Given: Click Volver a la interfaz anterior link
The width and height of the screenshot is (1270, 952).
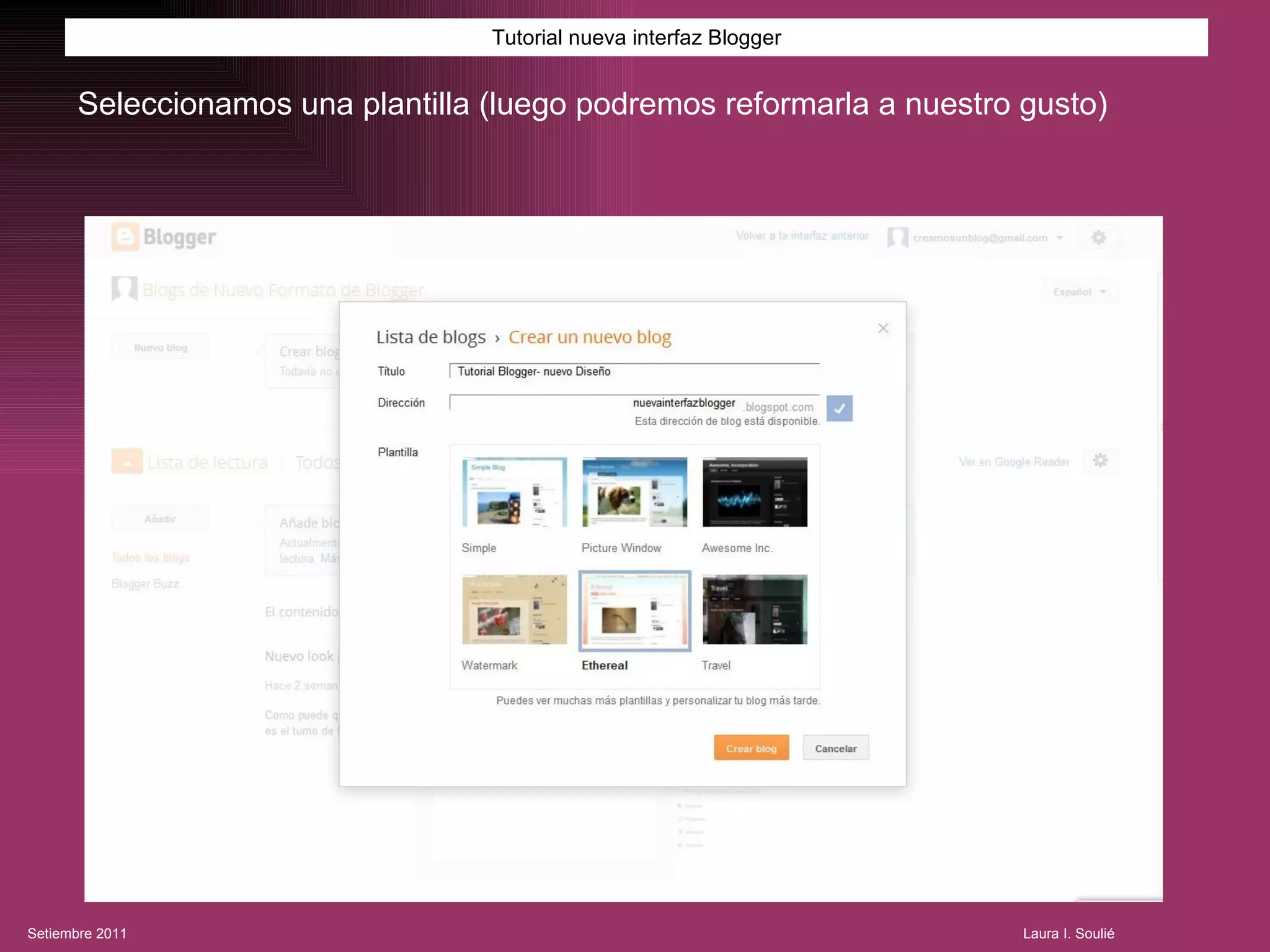Looking at the screenshot, I should [802, 236].
